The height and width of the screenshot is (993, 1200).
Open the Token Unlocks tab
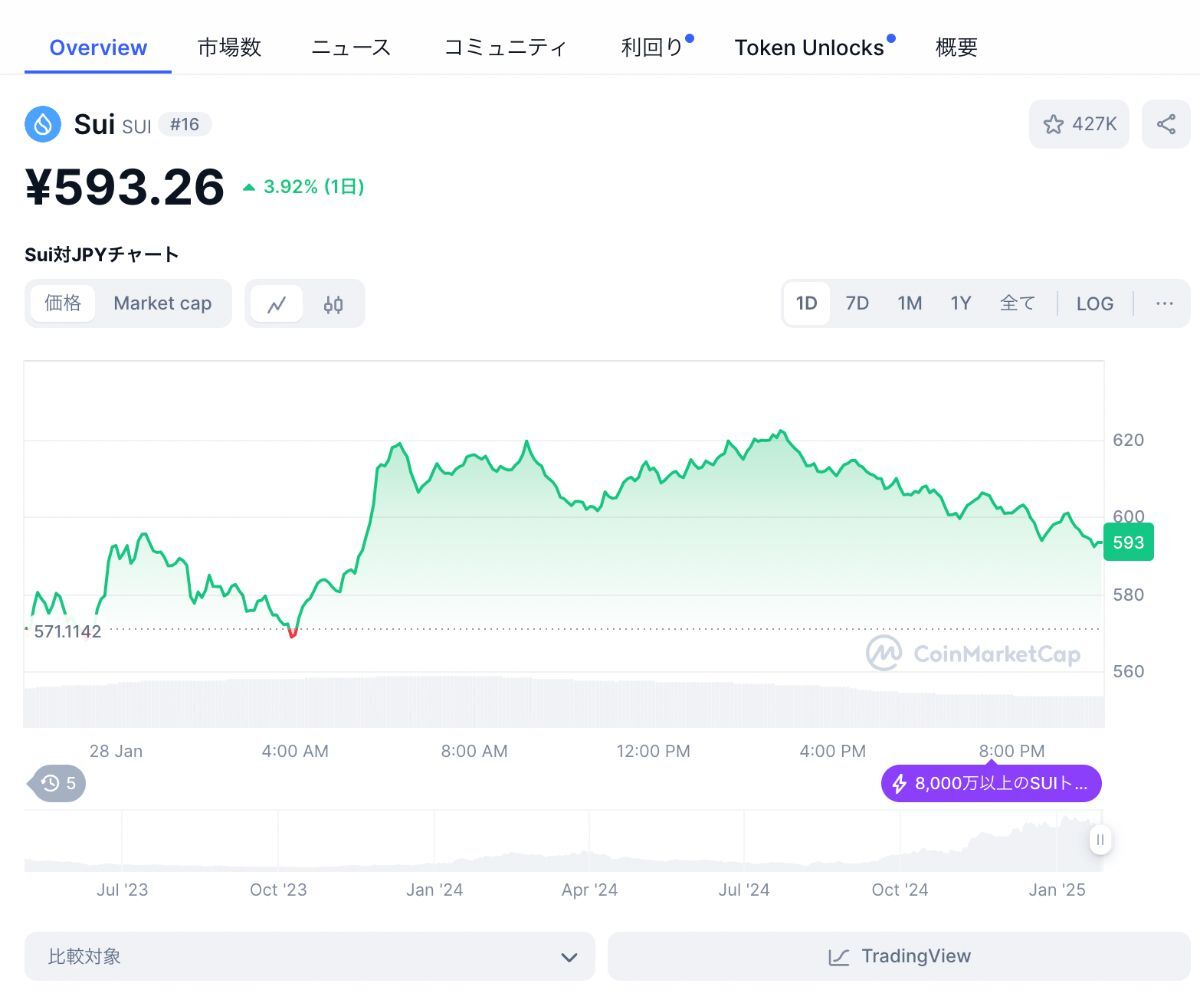coord(810,47)
